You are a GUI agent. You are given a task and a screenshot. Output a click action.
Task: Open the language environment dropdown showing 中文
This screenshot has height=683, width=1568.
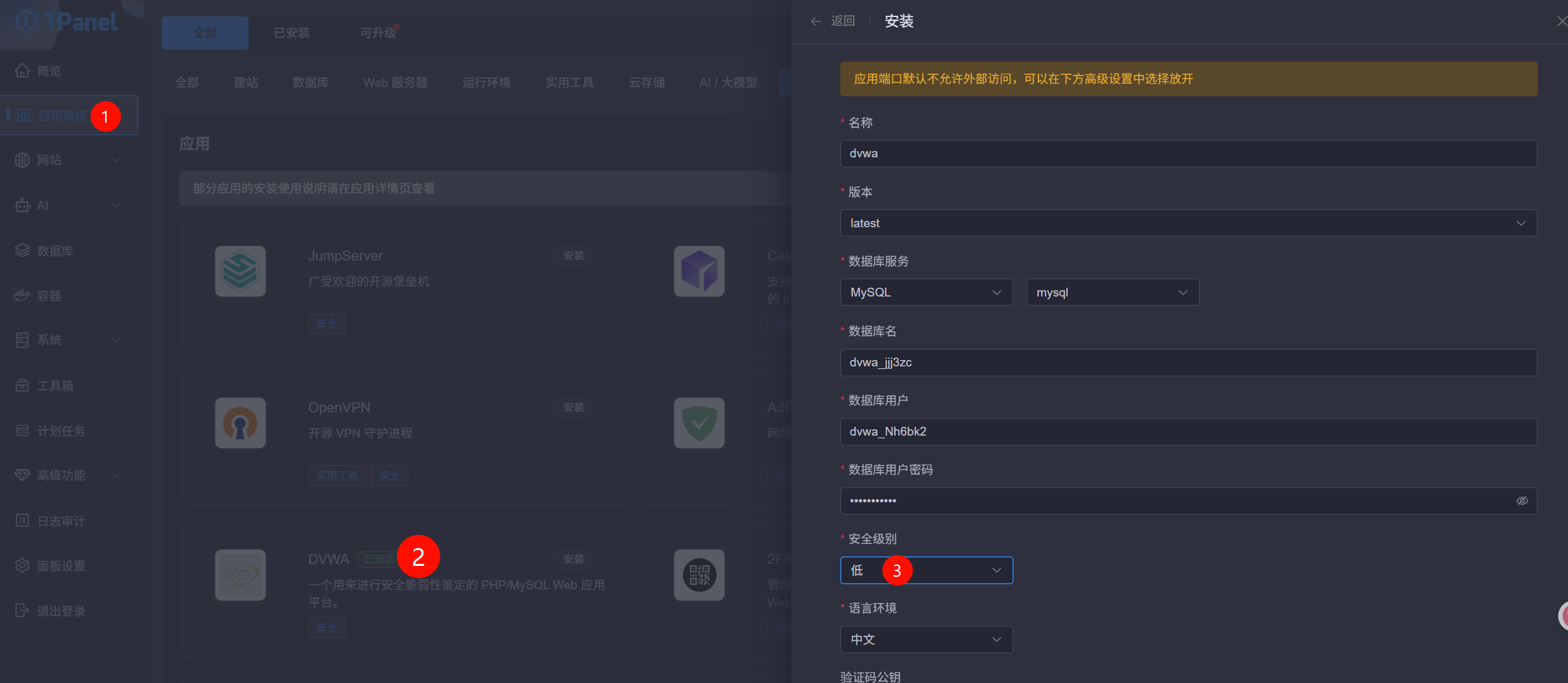tap(926, 640)
